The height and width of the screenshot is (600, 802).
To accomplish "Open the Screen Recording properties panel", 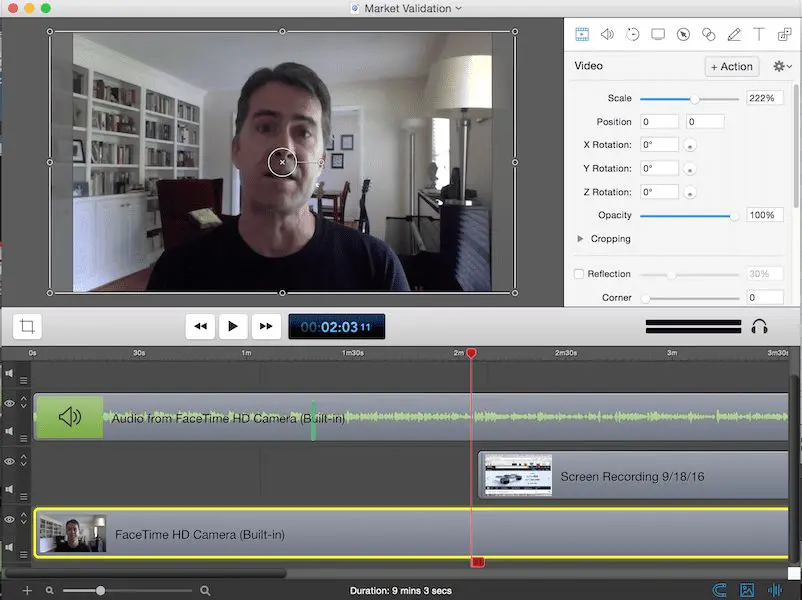I will click(x=657, y=33).
